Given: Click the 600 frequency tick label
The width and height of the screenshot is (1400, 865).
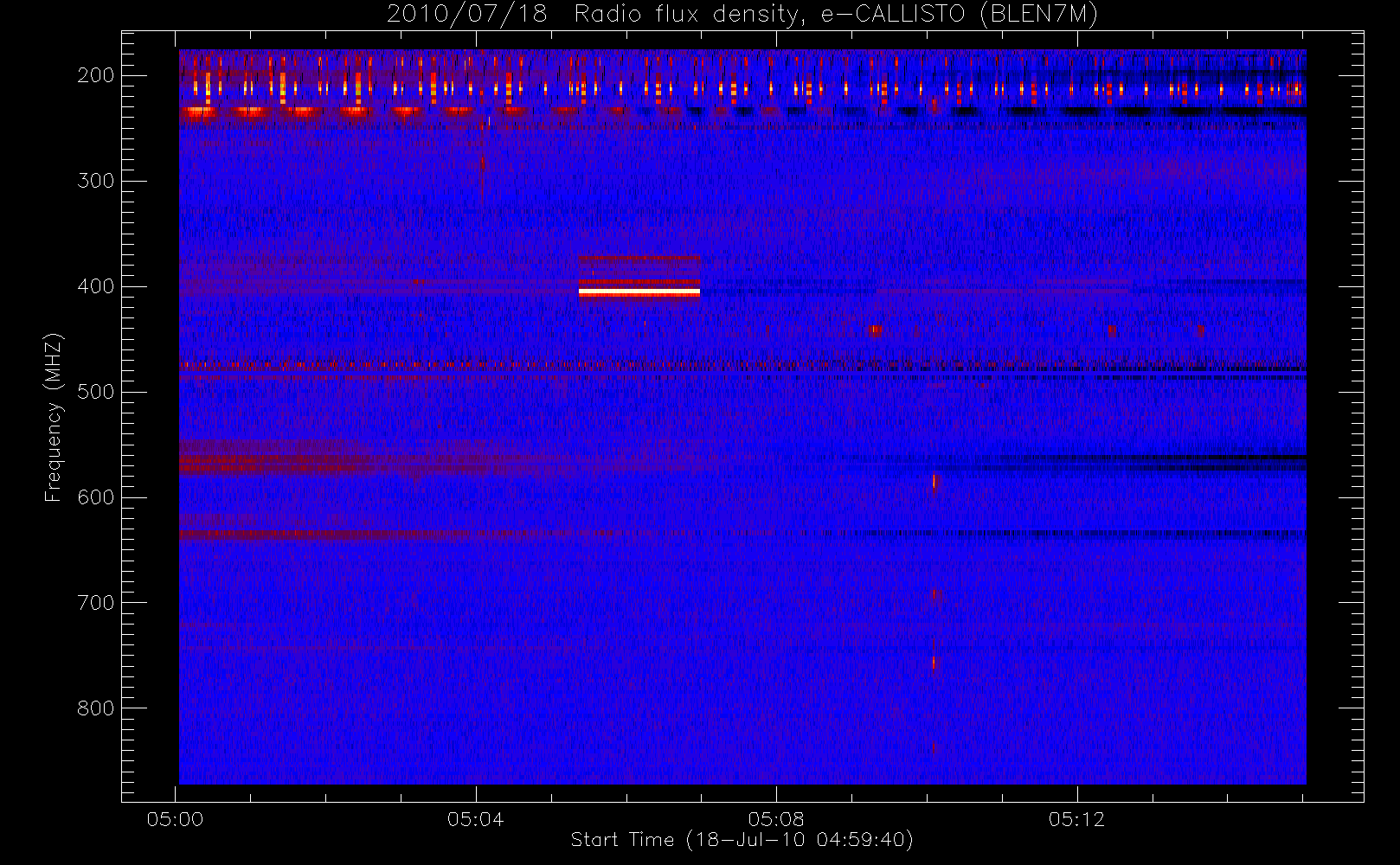Looking at the screenshot, I should (96, 497).
